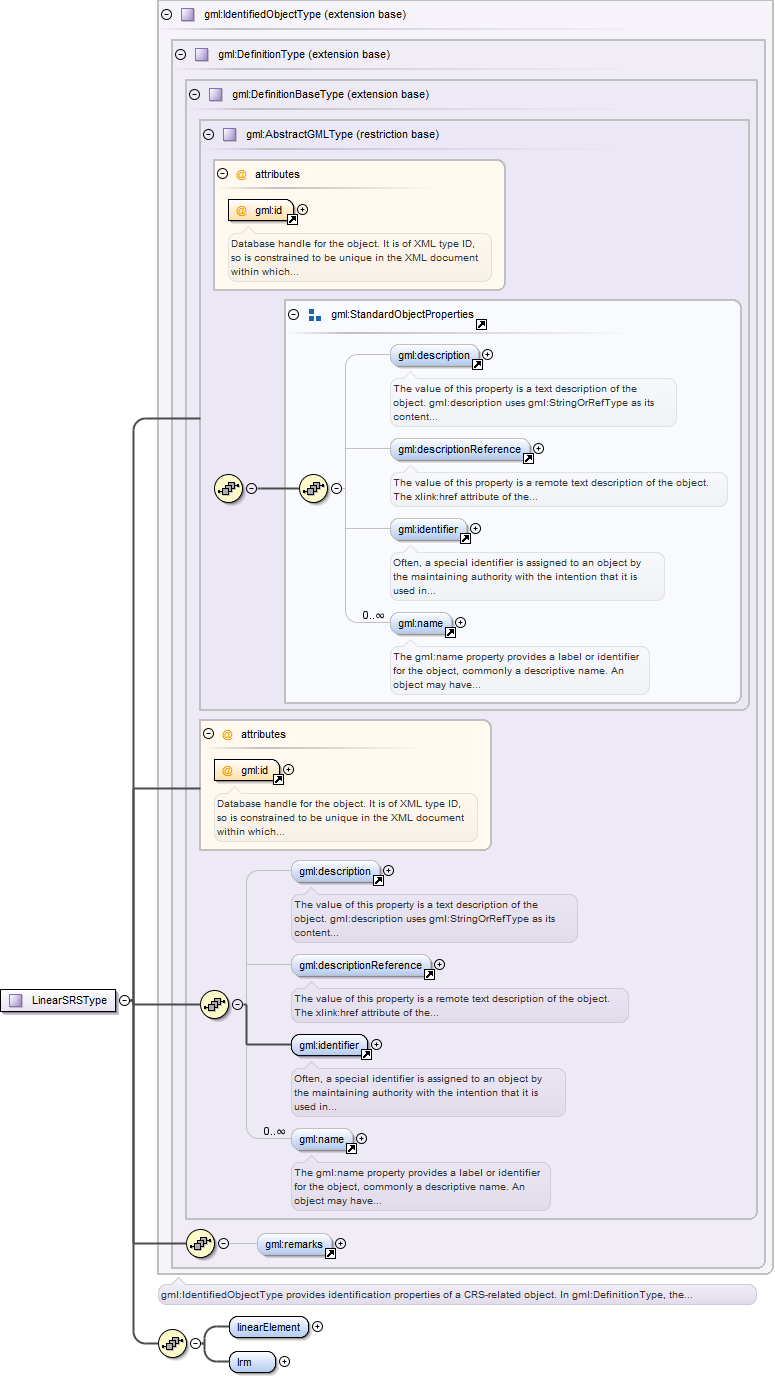Follow the gml:StandardObjectProperties reference arrow icon
Screen dimensions: 775x1378
click(x=481, y=325)
